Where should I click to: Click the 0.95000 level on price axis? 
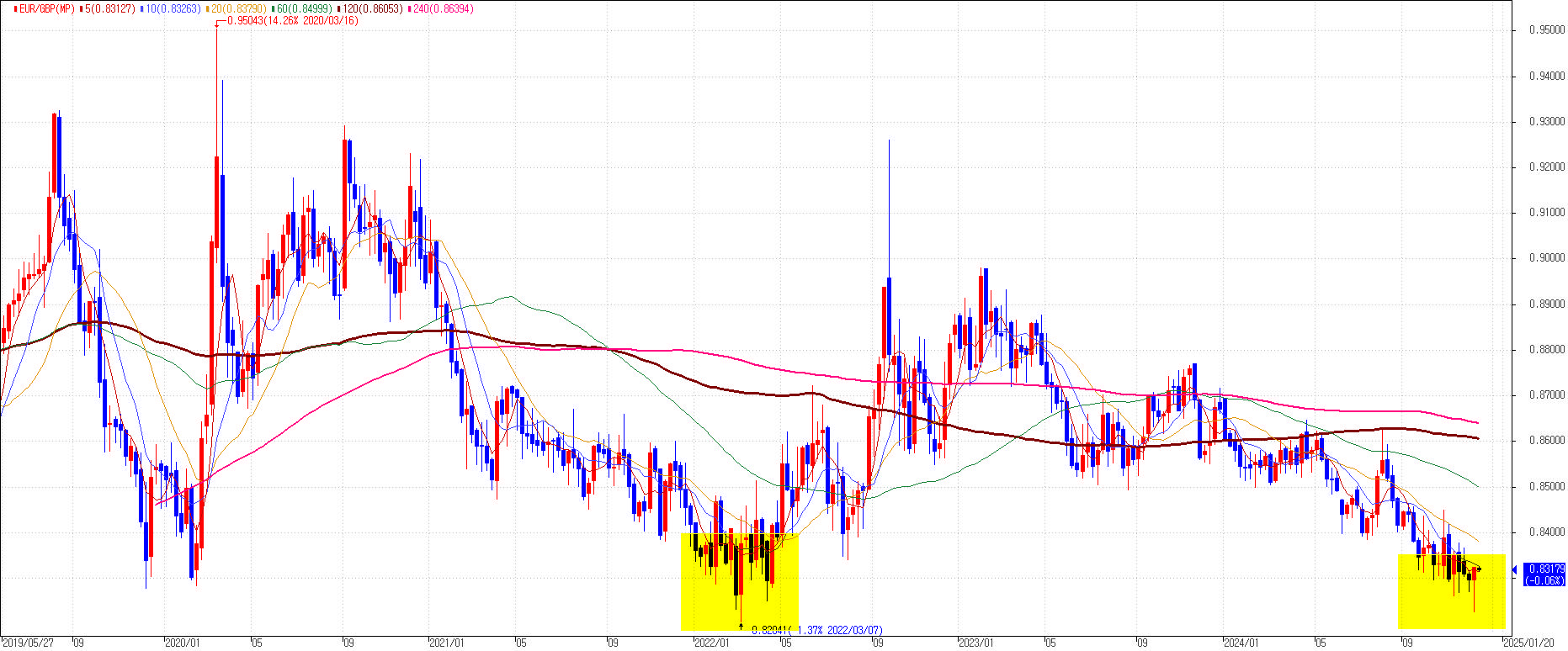[x=1546, y=30]
